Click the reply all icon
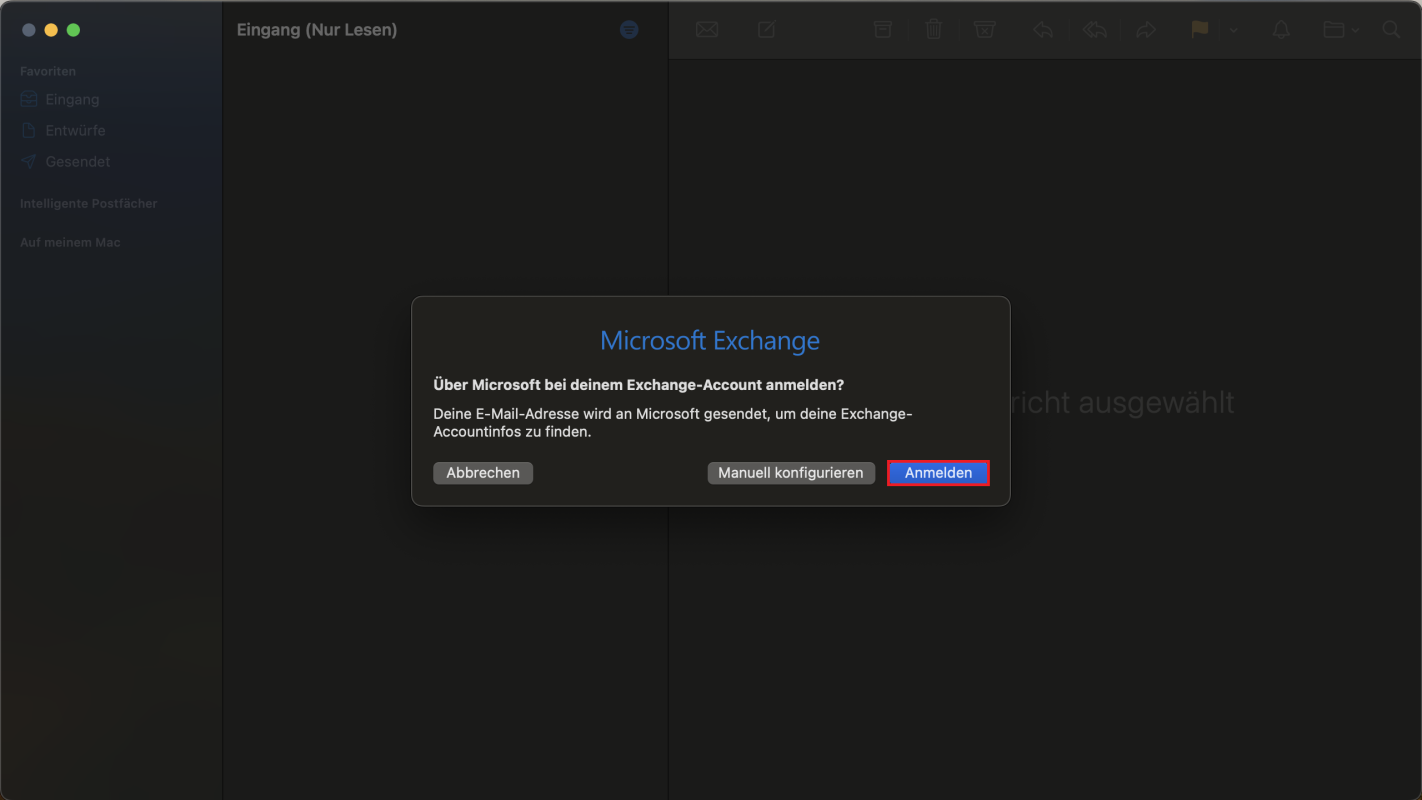Screen dimensions: 1422x800 tap(1095, 30)
